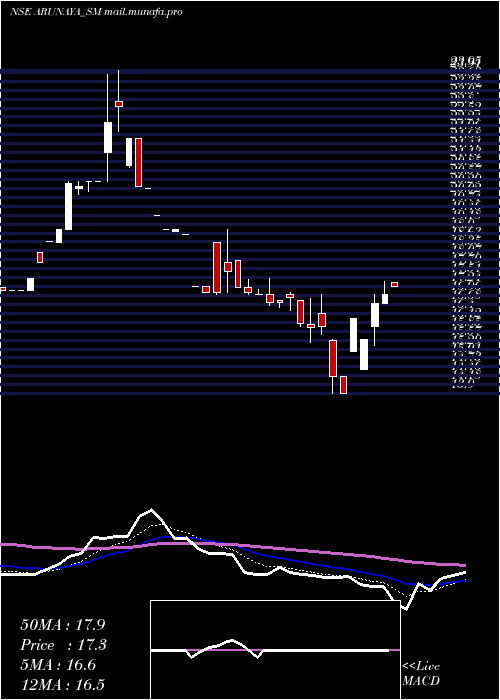
Task: Click the <<Live MACD label
Action: click(x=421, y=673)
